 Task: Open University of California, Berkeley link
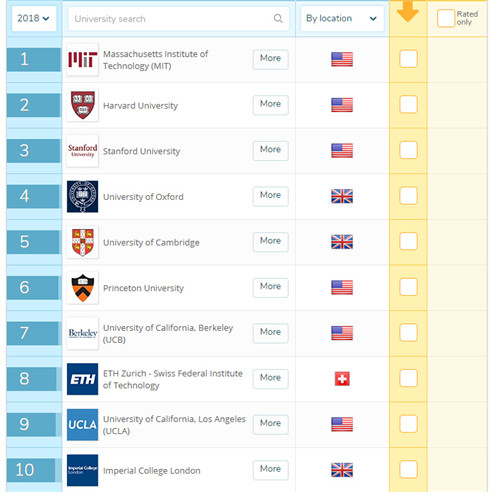pos(168,334)
